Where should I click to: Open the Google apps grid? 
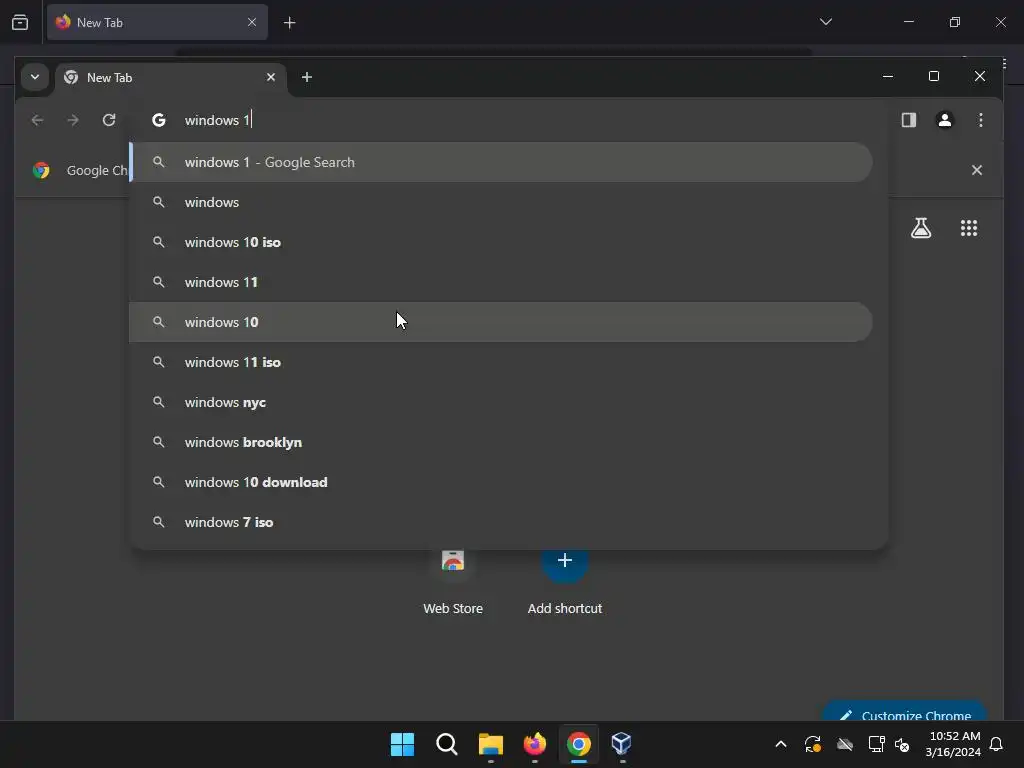pos(968,228)
